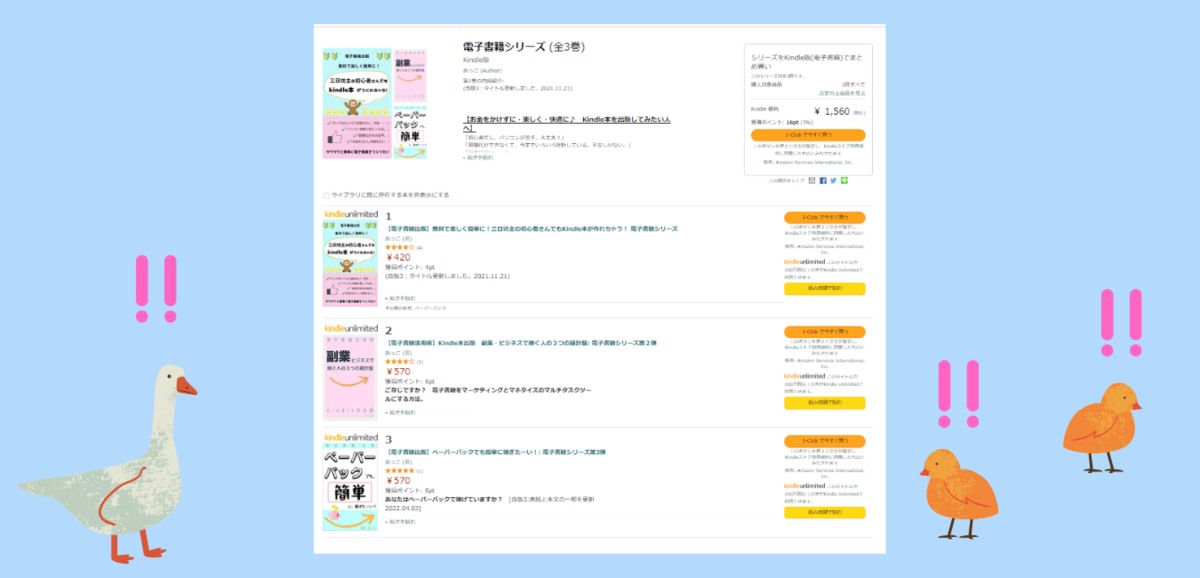
Task: Open author link under book 2 title
Action: 398,353
